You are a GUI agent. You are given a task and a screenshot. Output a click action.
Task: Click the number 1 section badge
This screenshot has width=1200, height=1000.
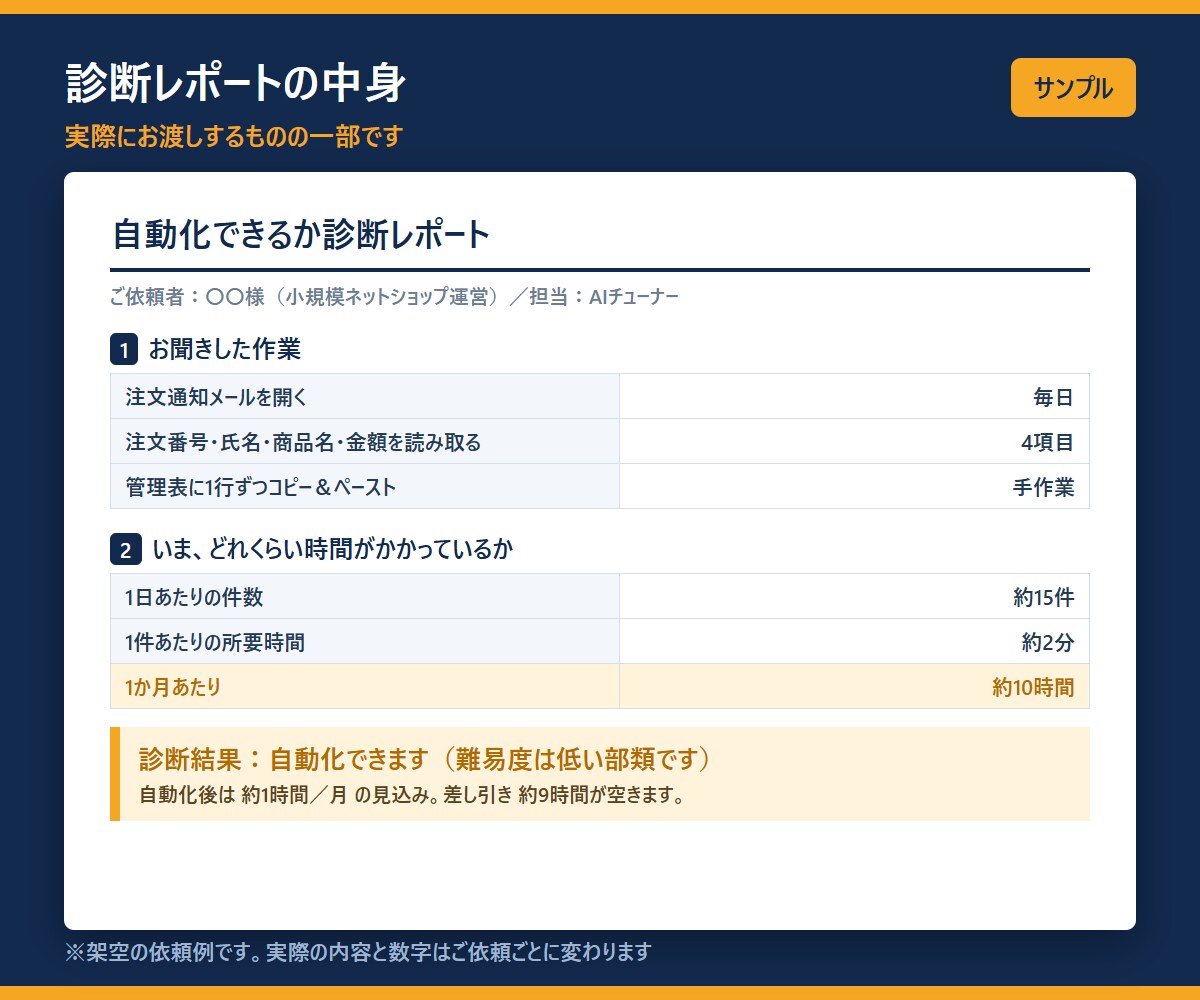coord(124,351)
